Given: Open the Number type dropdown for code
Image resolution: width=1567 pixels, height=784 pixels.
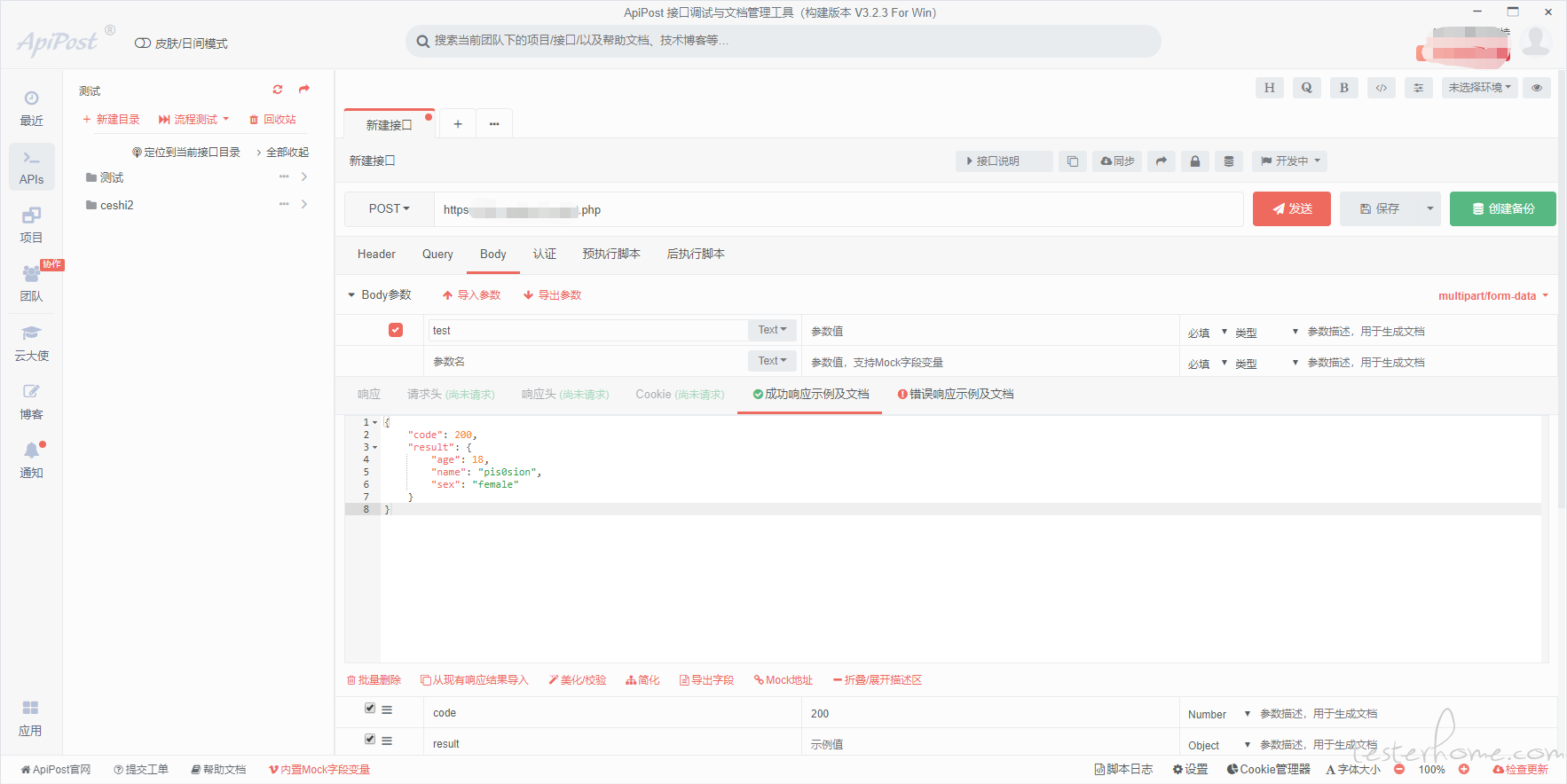Looking at the screenshot, I should pos(1219,714).
